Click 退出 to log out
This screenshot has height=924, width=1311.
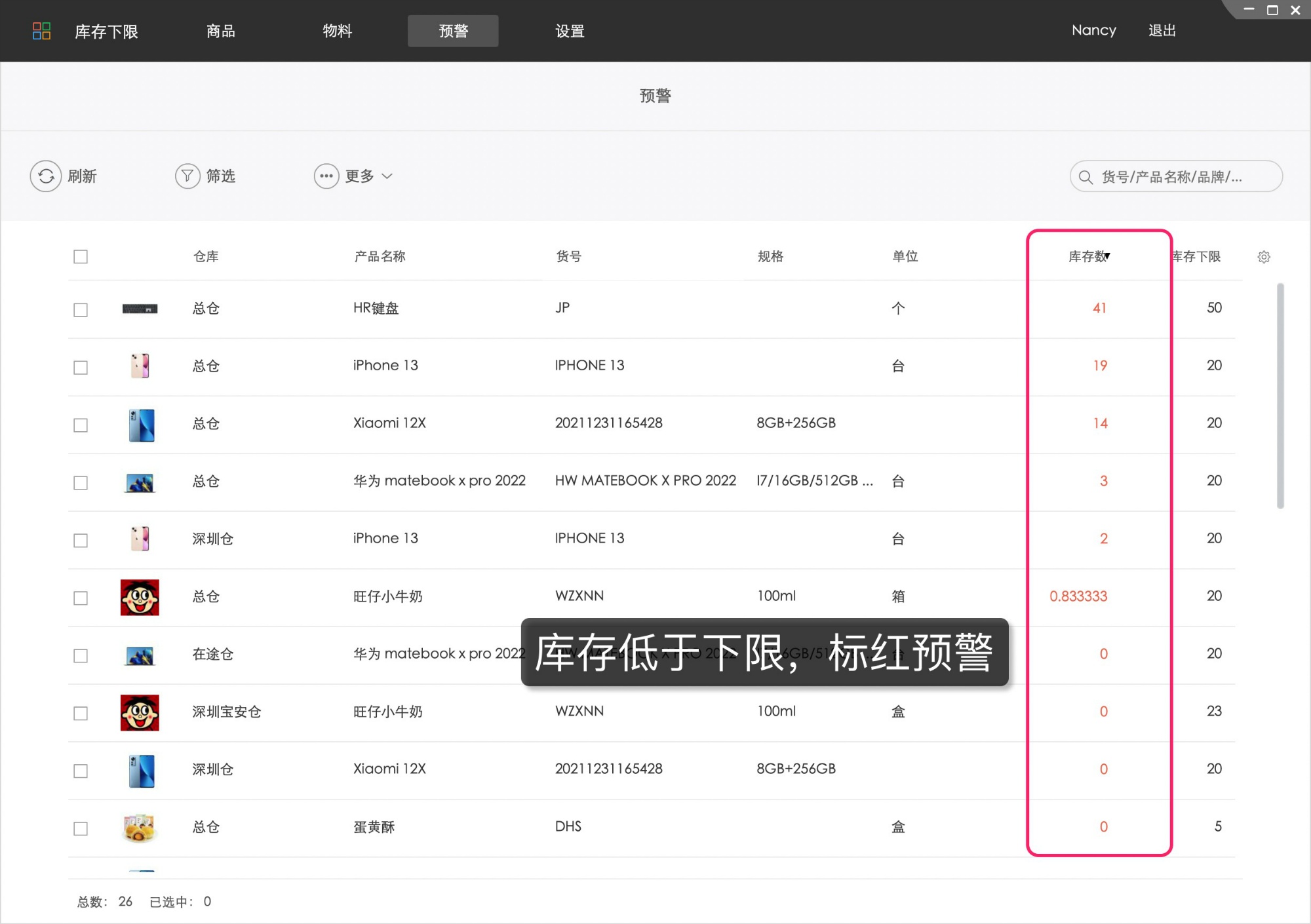point(1162,31)
